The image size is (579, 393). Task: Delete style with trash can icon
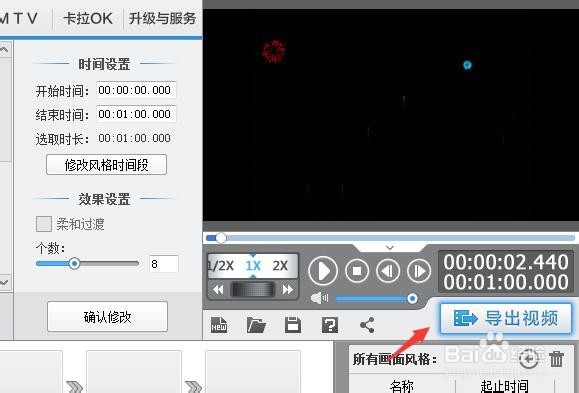tap(556, 359)
